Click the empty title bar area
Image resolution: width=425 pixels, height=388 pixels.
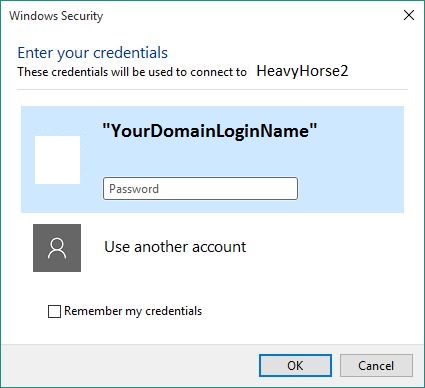250,15
